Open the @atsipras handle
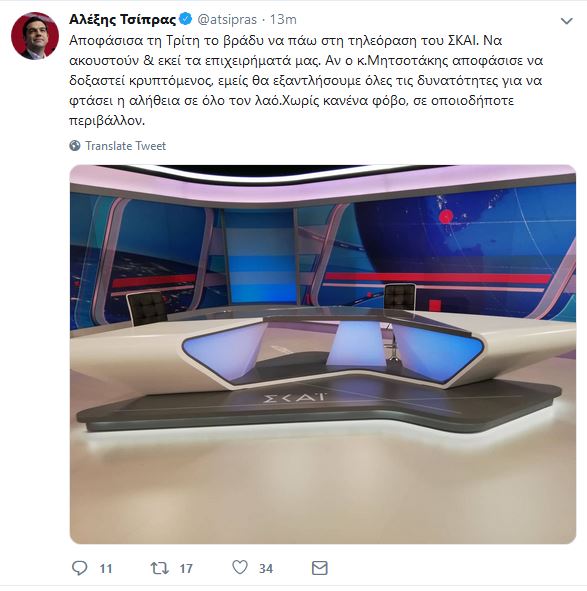The height and width of the screenshot is (591, 587). [227, 20]
